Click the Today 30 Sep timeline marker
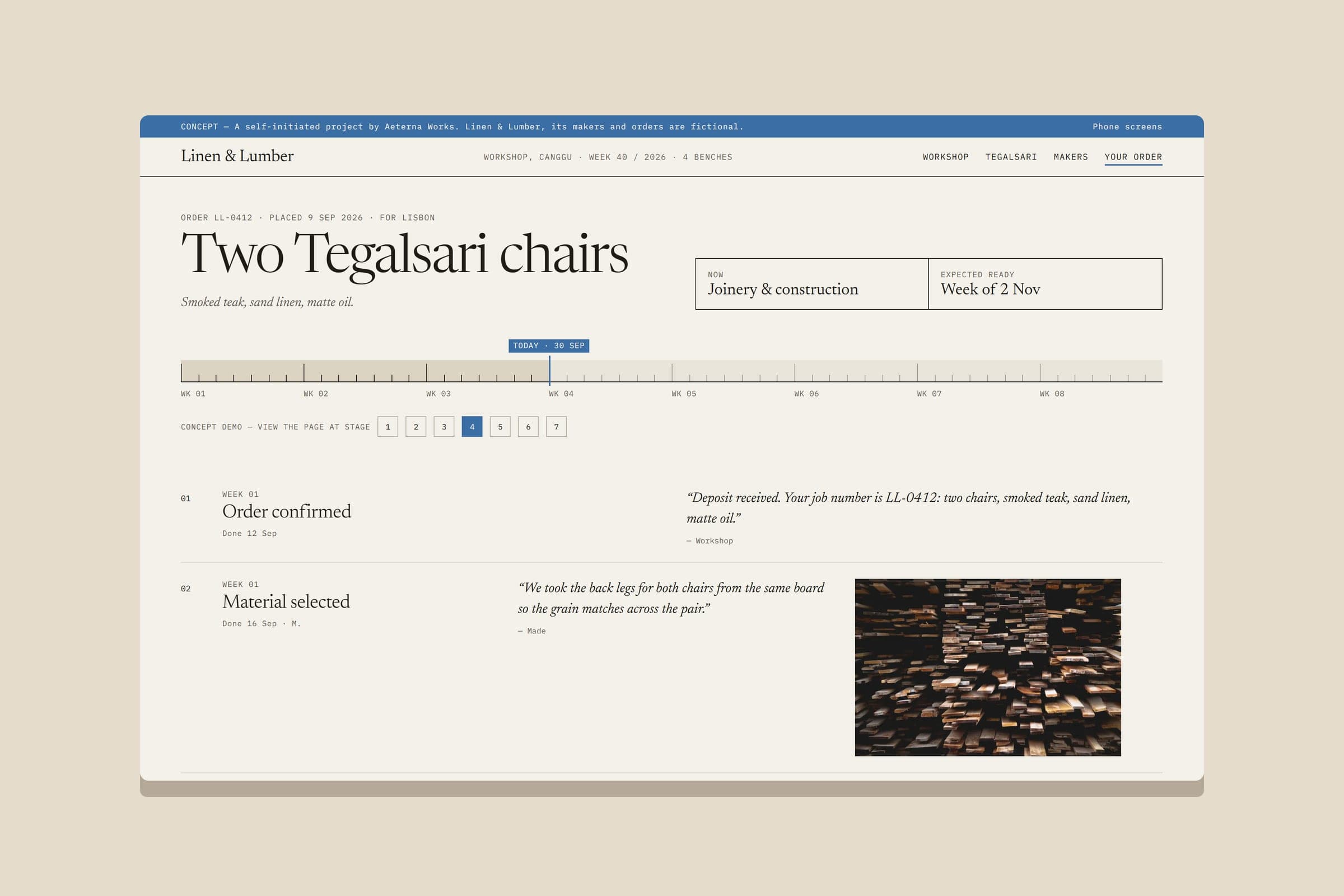 549,346
